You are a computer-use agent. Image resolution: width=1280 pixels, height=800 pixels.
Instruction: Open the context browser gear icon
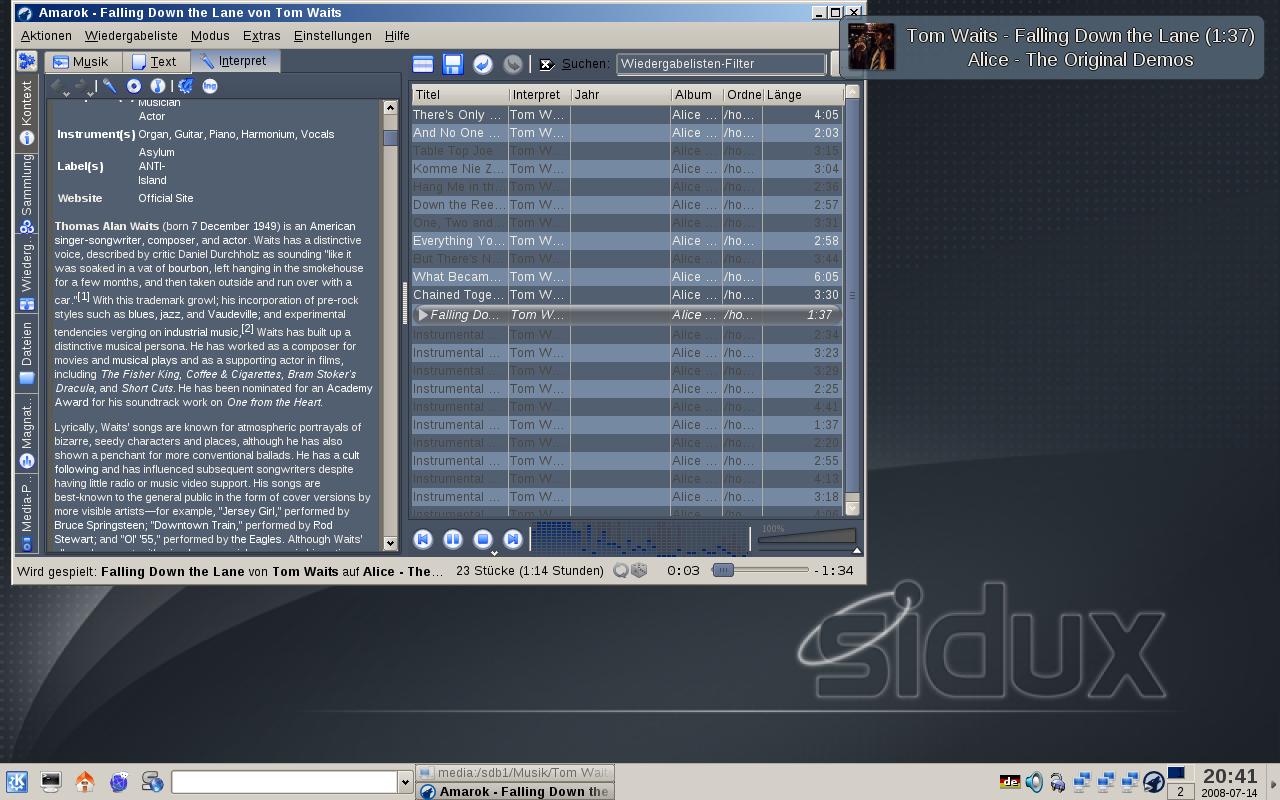point(26,62)
